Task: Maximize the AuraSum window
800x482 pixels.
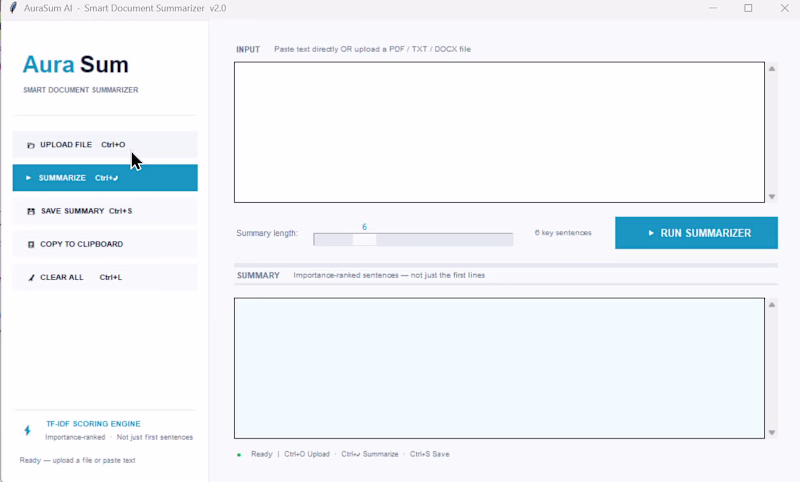Action: tap(748, 8)
